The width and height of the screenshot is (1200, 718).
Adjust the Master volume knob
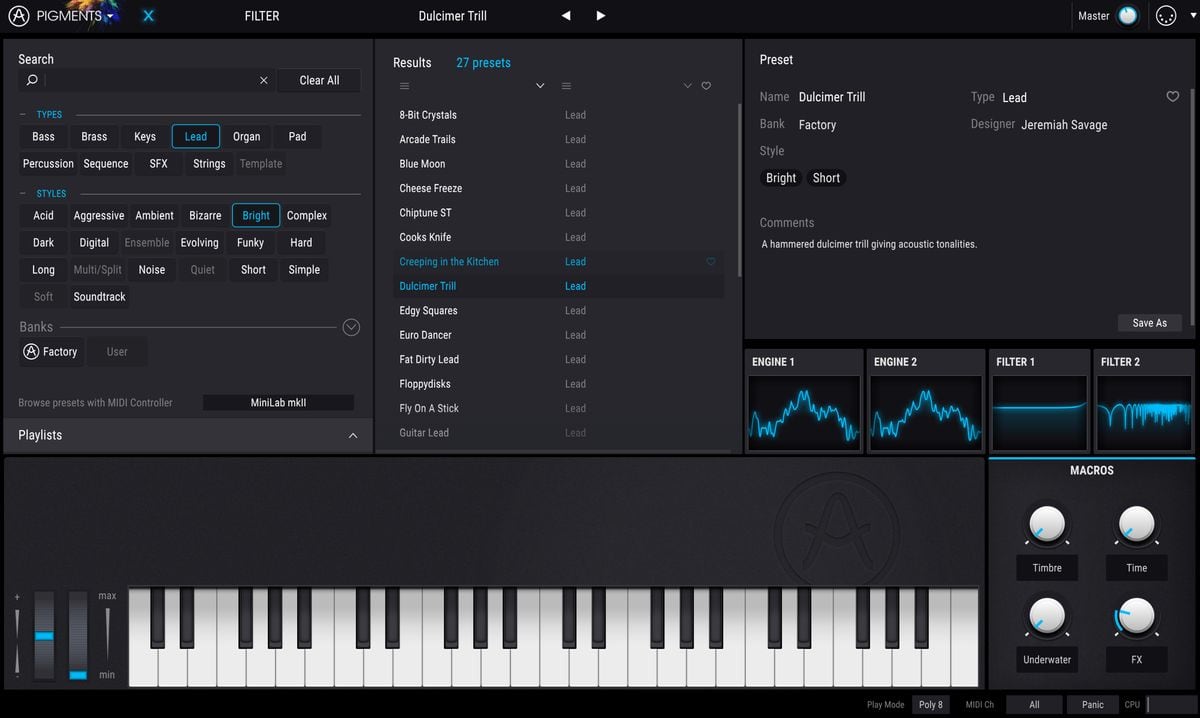(x=1128, y=16)
